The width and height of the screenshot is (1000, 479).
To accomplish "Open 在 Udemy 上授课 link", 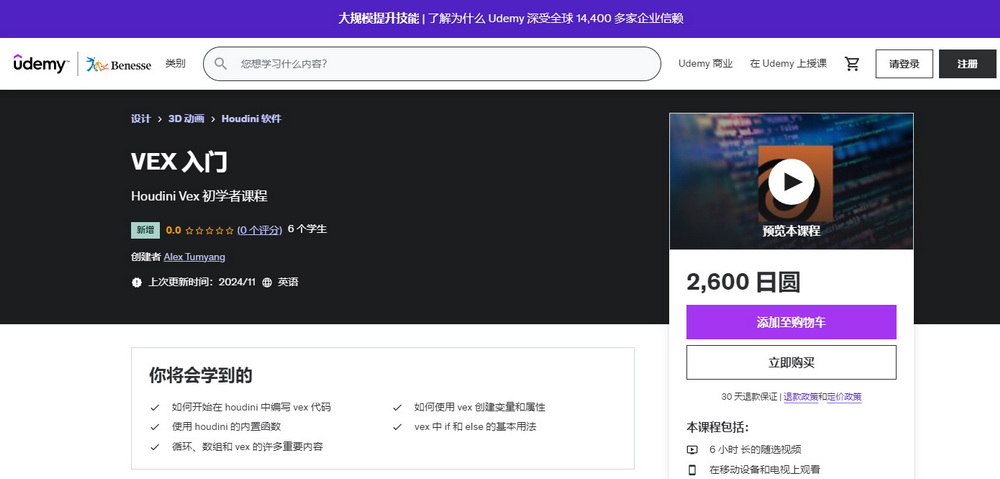I will 788,64.
